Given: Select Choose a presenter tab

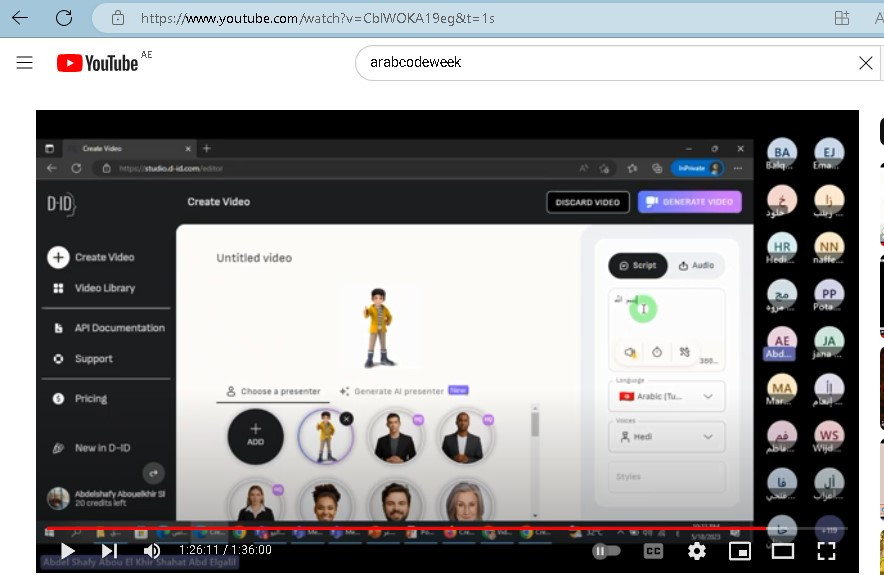Looking at the screenshot, I should [x=273, y=391].
